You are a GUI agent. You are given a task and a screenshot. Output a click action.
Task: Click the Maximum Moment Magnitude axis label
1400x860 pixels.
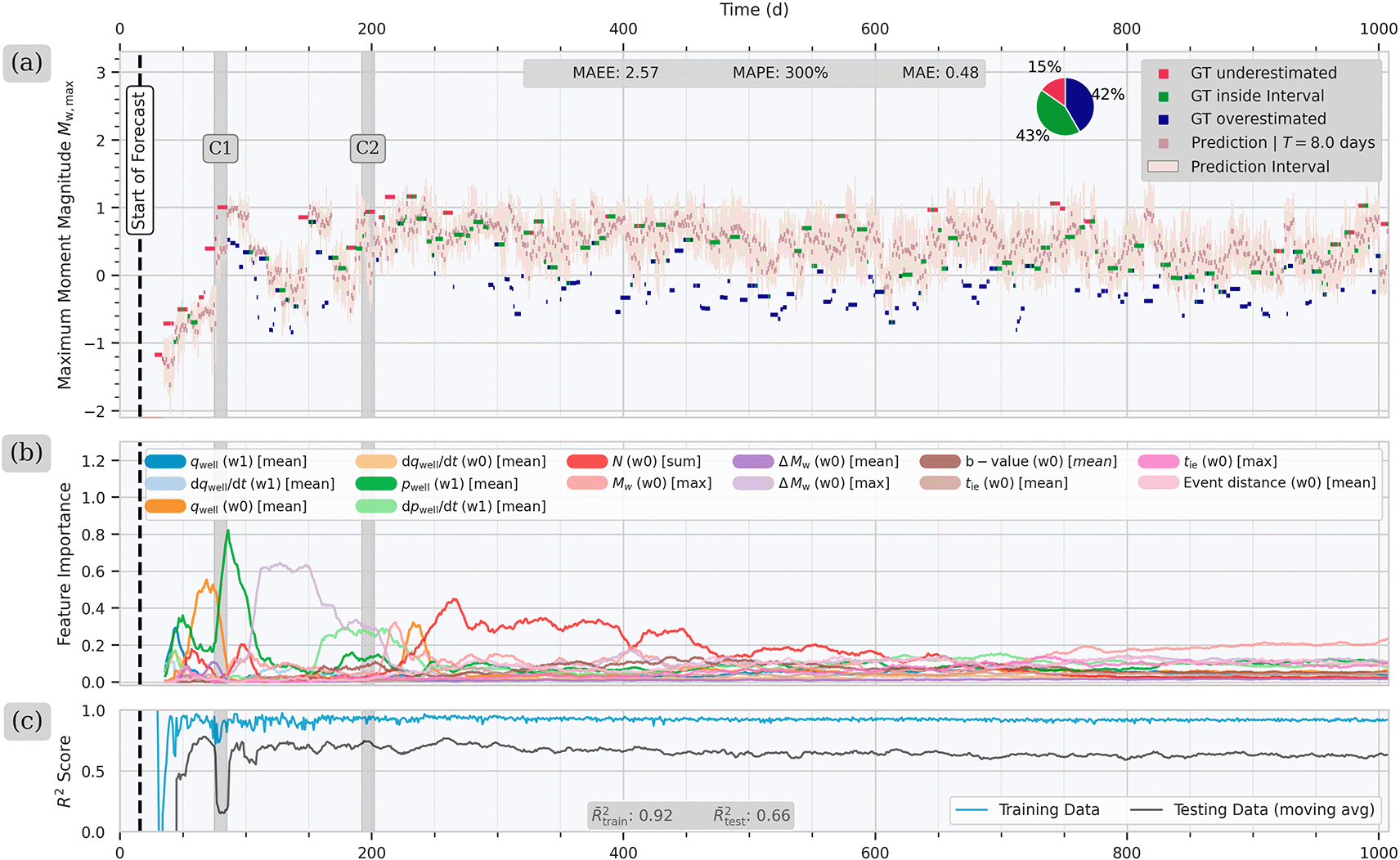pyautogui.click(x=65, y=235)
